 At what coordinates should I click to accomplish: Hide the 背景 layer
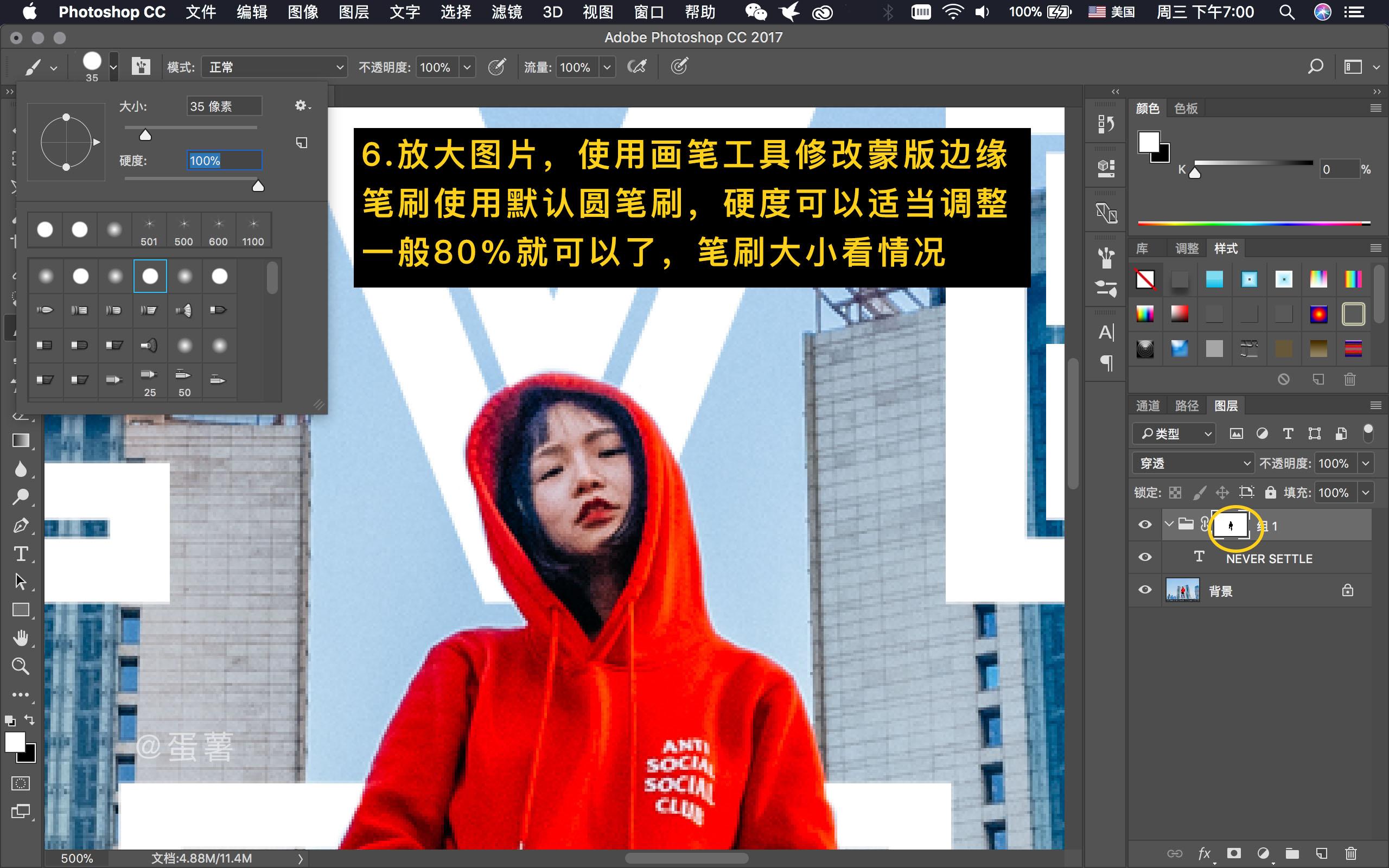tap(1145, 590)
